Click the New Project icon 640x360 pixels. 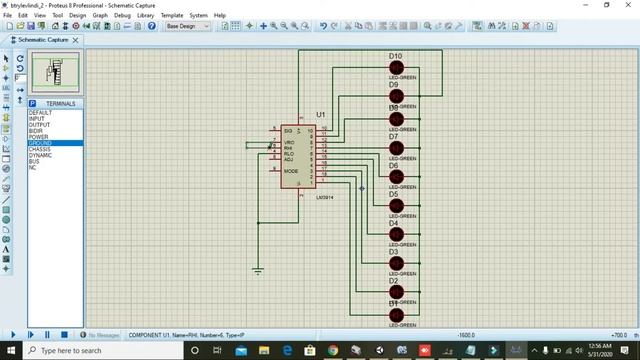point(9,26)
